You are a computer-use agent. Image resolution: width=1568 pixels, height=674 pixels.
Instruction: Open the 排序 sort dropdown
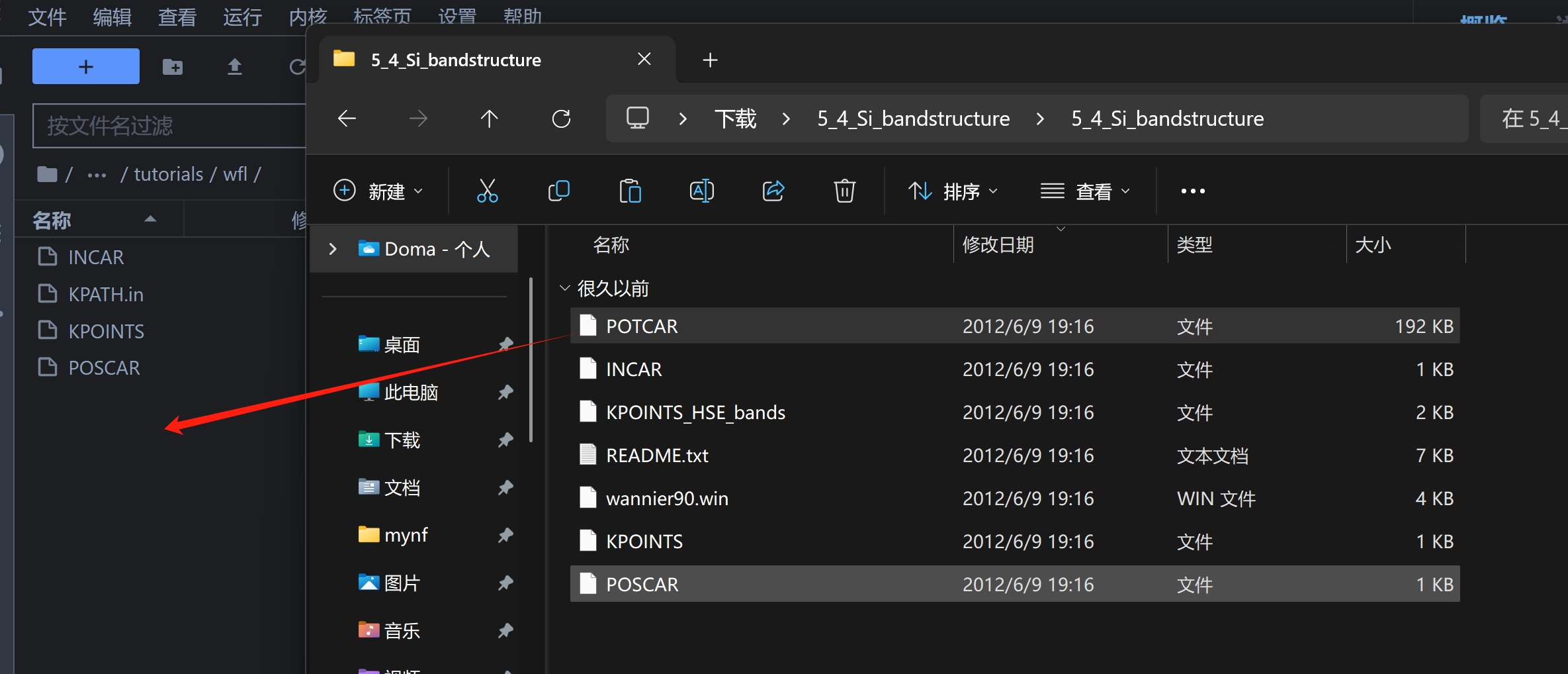click(x=953, y=191)
